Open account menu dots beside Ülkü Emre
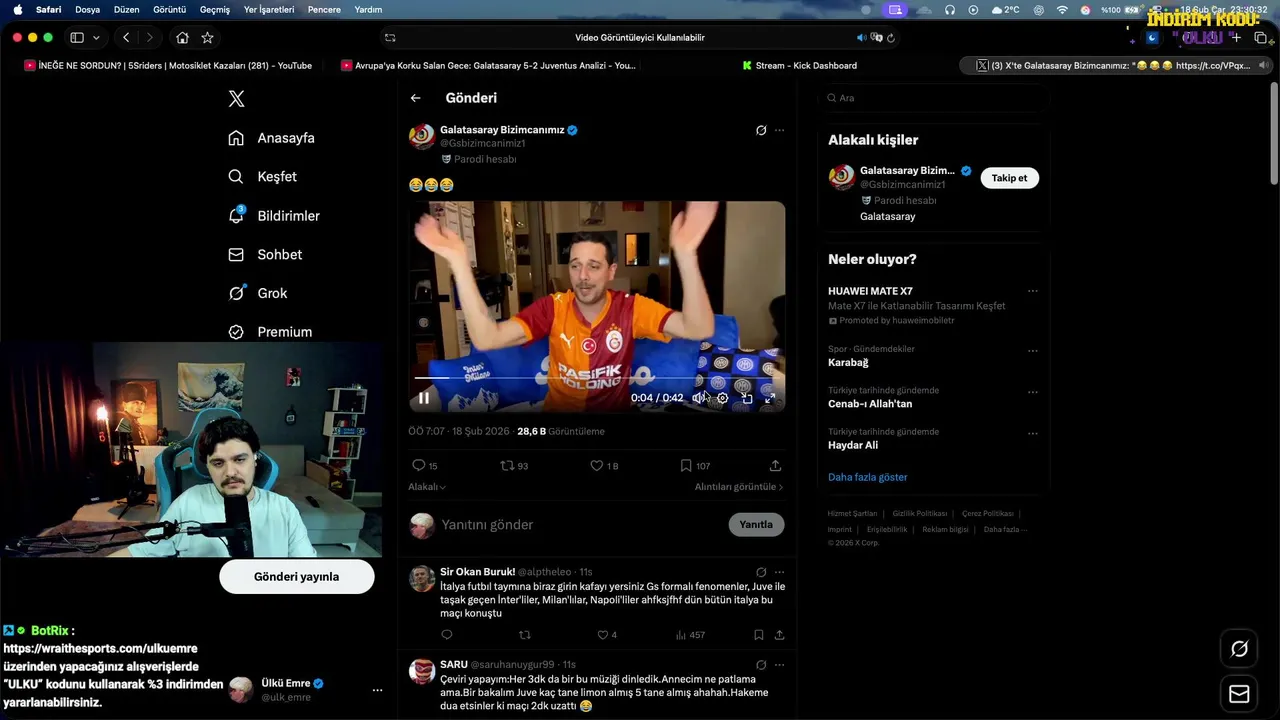The width and height of the screenshot is (1280, 720). click(377, 690)
